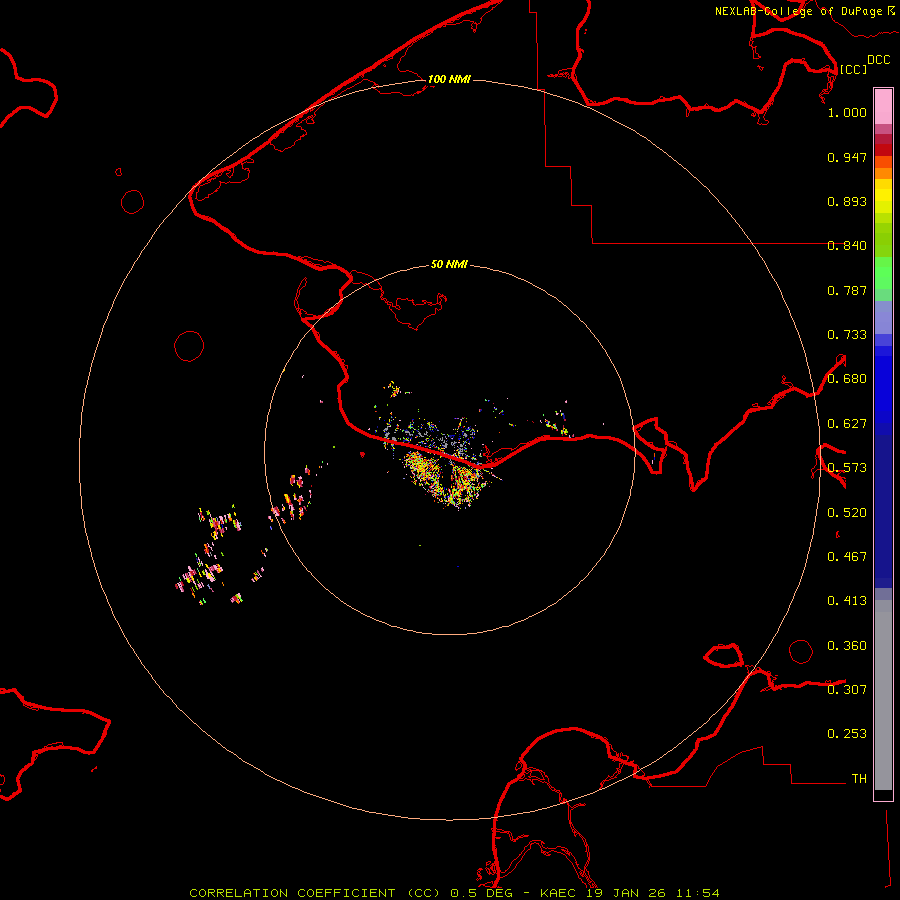Click the KAEC station identifier in footer
900x900 pixels.
coord(560,893)
